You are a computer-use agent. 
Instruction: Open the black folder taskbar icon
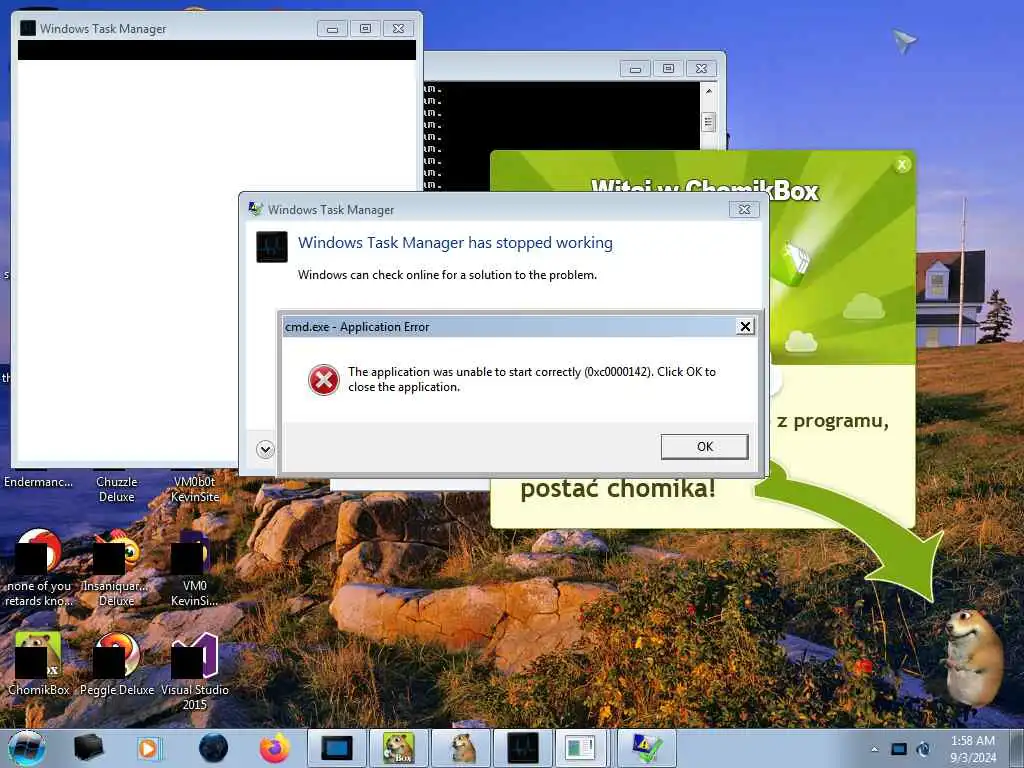coord(88,748)
